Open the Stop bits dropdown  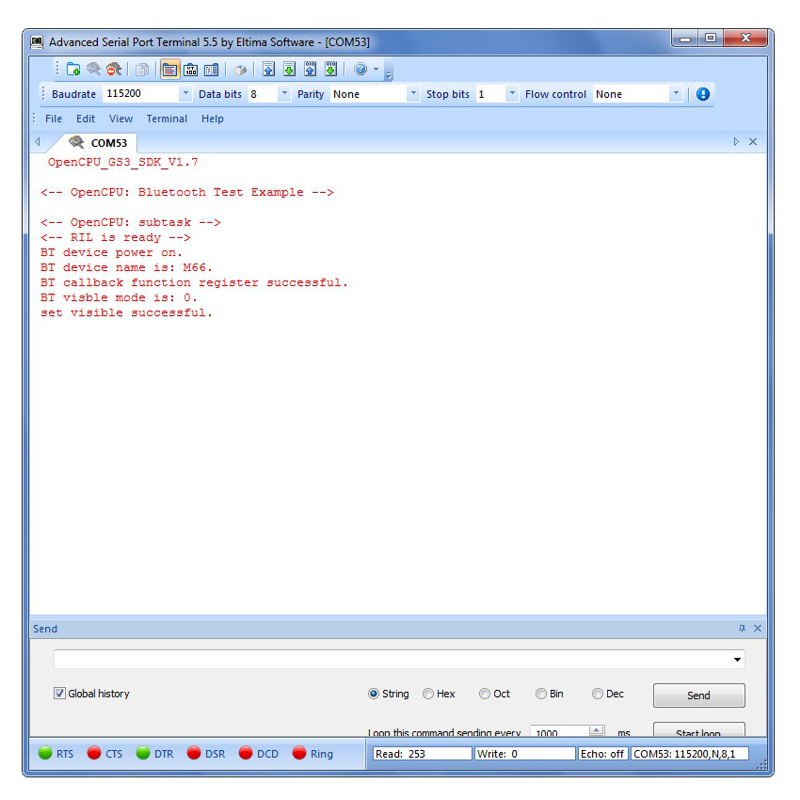pyautogui.click(x=512, y=93)
